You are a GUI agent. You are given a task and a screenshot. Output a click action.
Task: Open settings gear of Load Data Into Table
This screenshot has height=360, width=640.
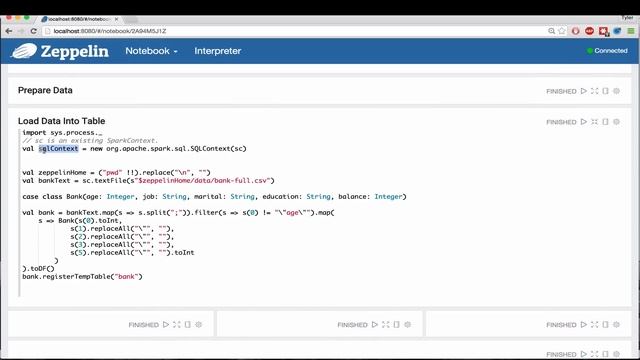coord(616,122)
